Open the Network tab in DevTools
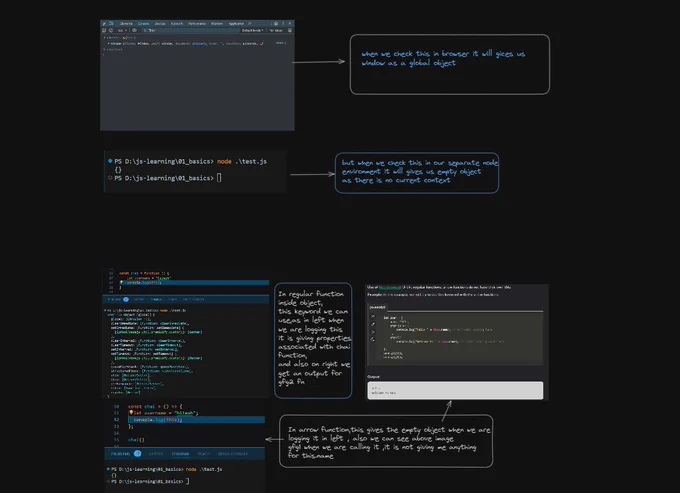Screen dimensions: 680x493 (x=177, y=23)
